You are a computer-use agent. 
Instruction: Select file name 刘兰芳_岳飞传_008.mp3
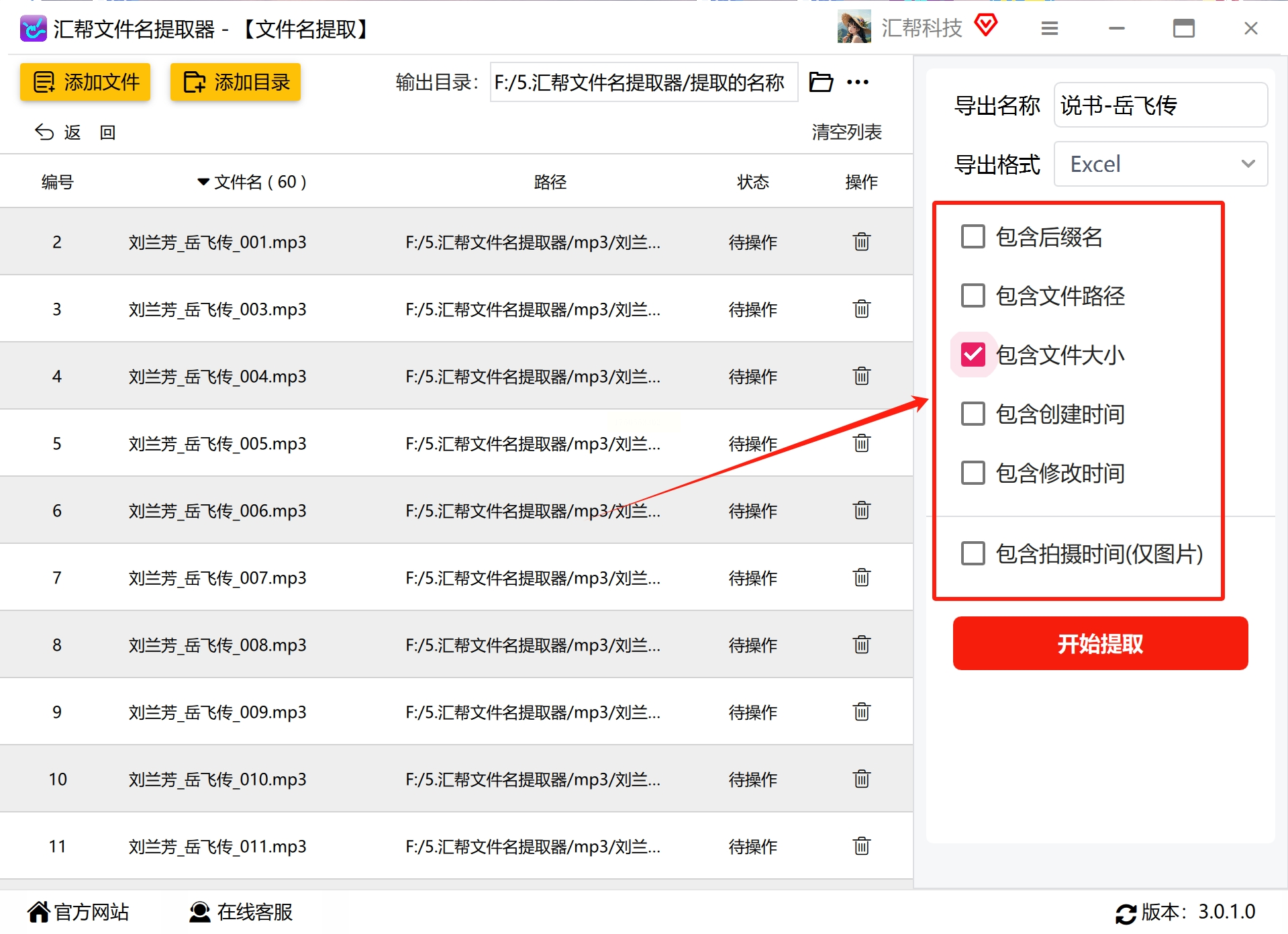click(x=217, y=645)
